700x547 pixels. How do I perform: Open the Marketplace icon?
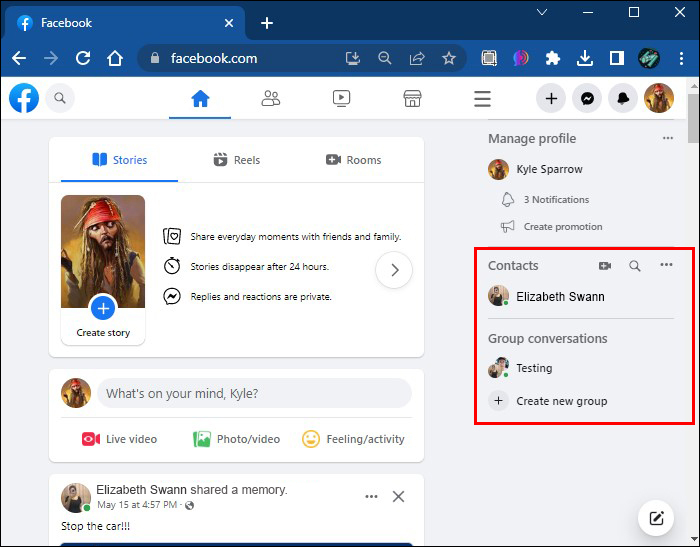pos(411,98)
